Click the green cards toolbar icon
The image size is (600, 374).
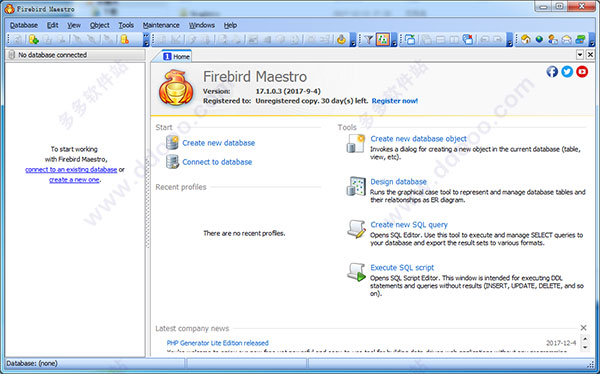(580, 39)
